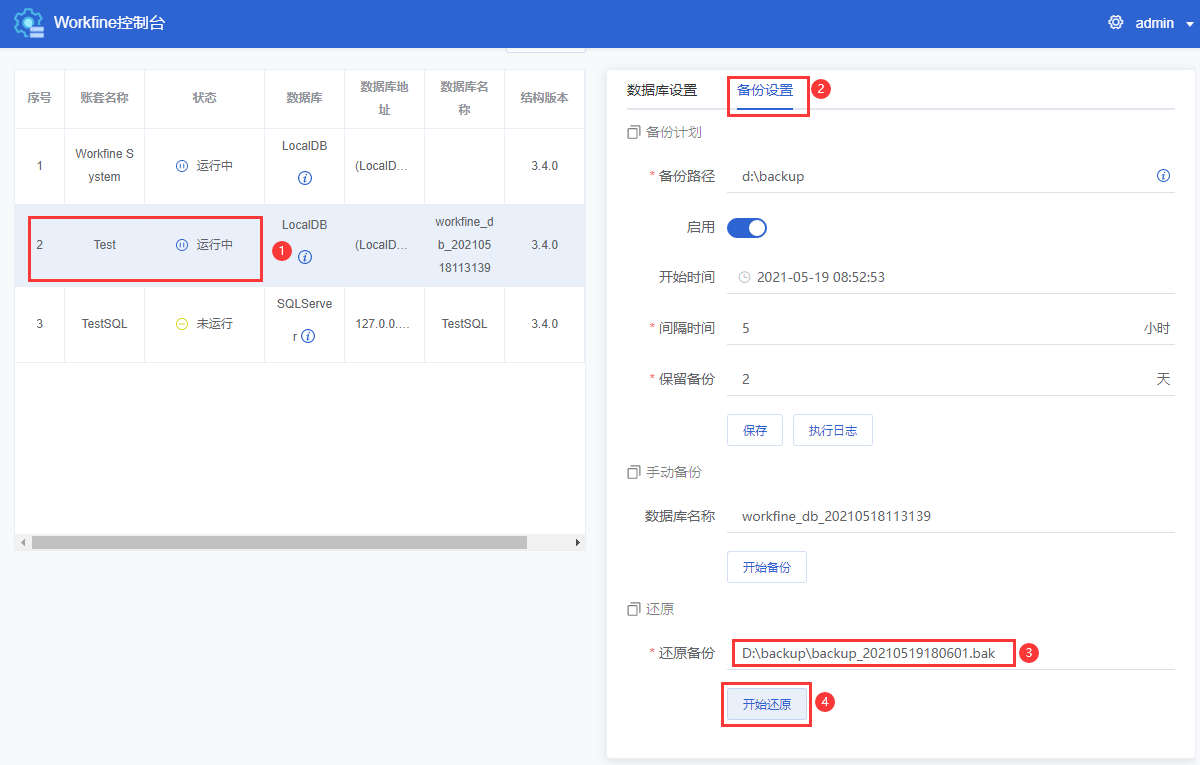The image size is (1200, 765).
Task: Click the running status icon in Workfine System row
Action: (x=182, y=166)
